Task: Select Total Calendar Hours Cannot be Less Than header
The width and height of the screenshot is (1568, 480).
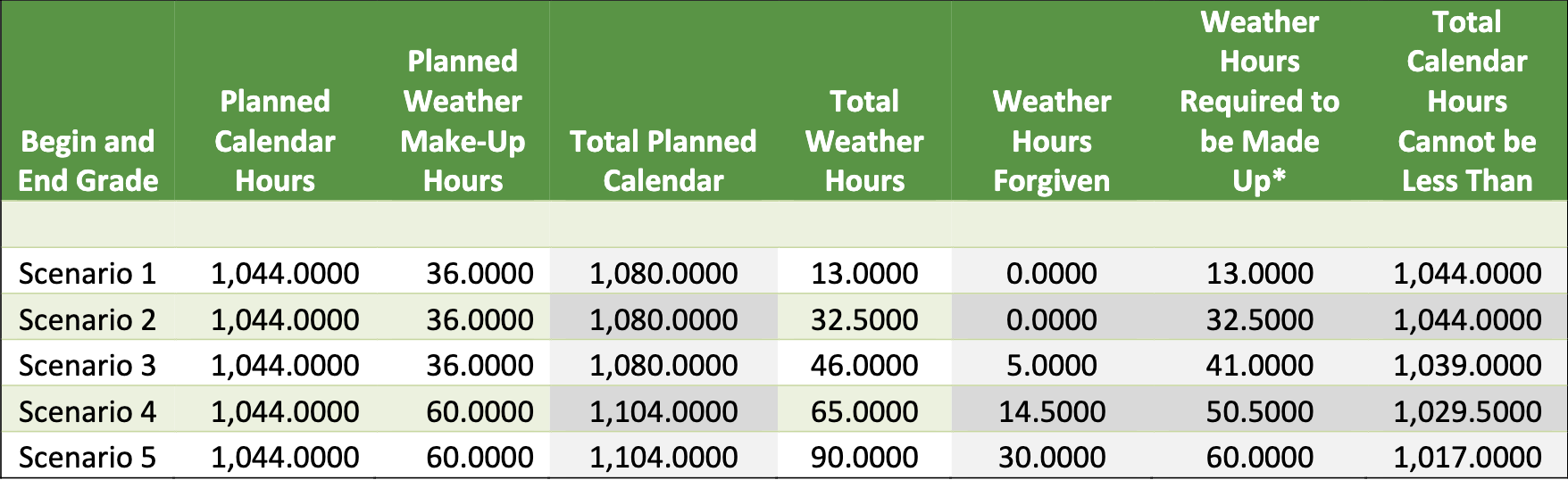Action: [x=1467, y=102]
